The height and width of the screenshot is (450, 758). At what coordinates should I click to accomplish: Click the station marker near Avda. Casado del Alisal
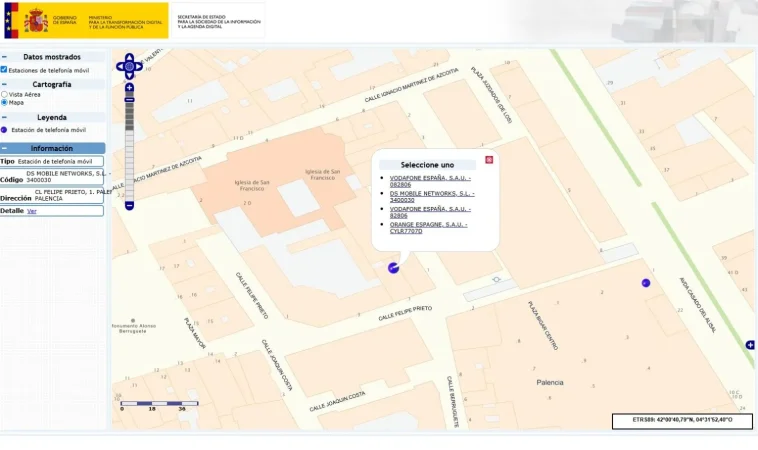[646, 283]
